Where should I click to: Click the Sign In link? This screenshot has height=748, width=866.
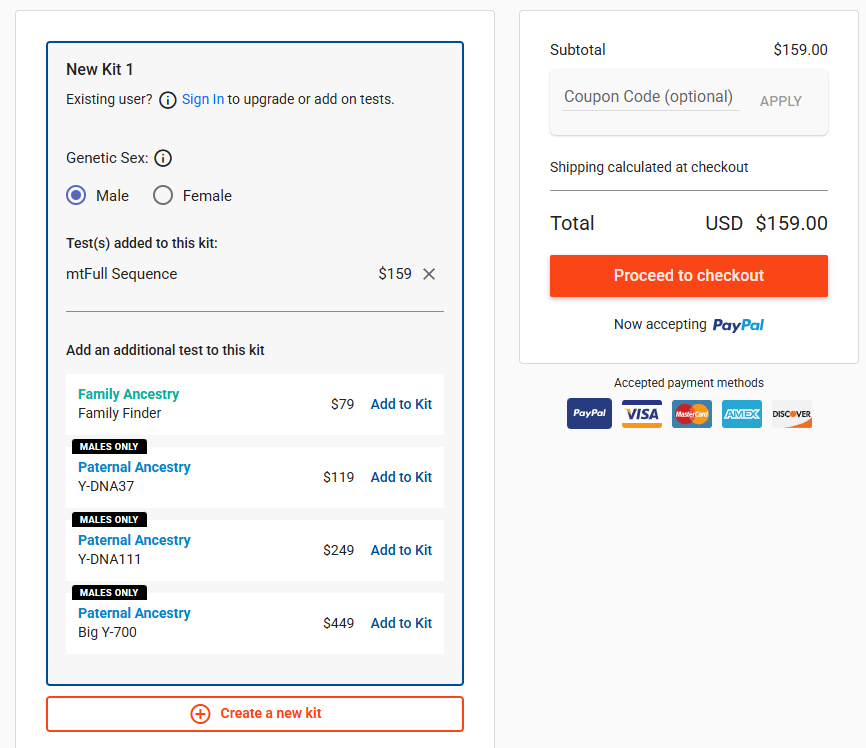pos(203,99)
